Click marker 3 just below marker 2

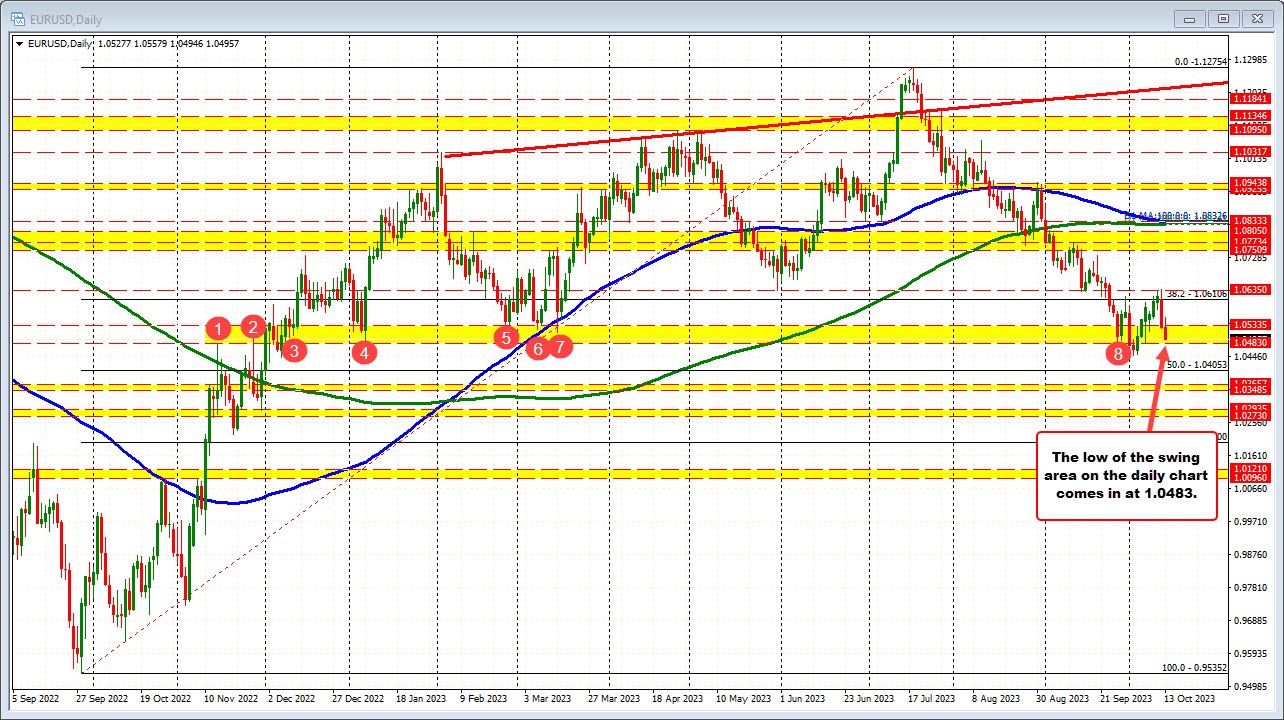[292, 350]
